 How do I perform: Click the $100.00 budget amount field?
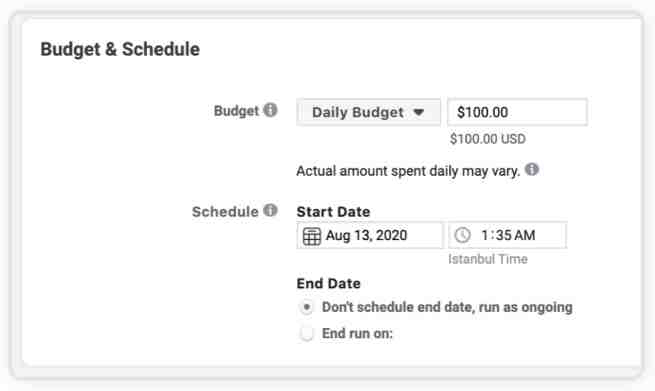[517, 112]
